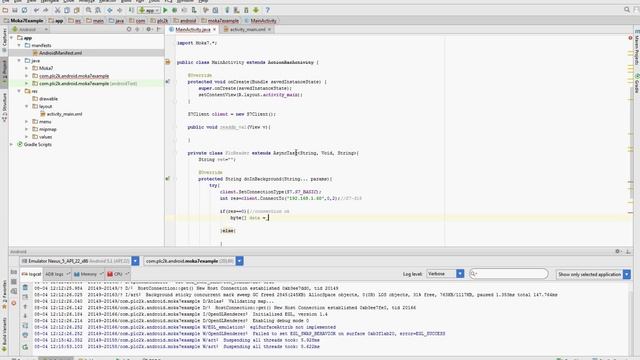The image size is (640, 360).
Task: Click the navigate Back arrow icon
Action: pyautogui.click(x=110, y=10)
